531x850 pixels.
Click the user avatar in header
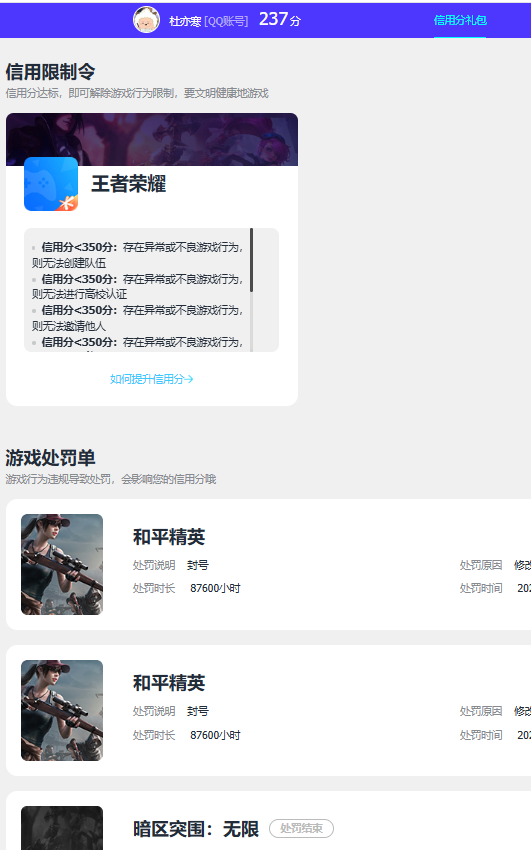tap(146, 20)
